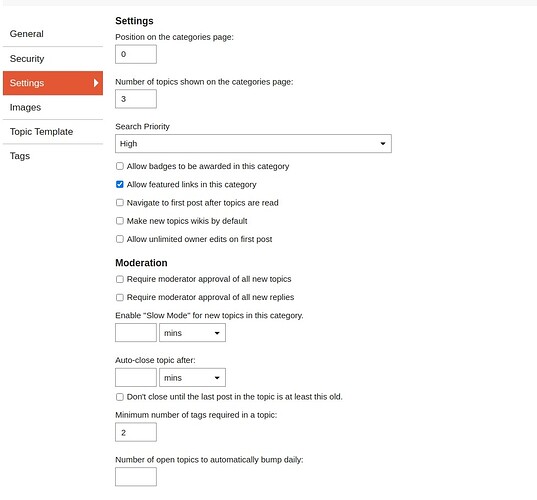Click 'Enable Slow Mode for new topics' label
The width and height of the screenshot is (537, 500).
pyautogui.click(x=209, y=315)
